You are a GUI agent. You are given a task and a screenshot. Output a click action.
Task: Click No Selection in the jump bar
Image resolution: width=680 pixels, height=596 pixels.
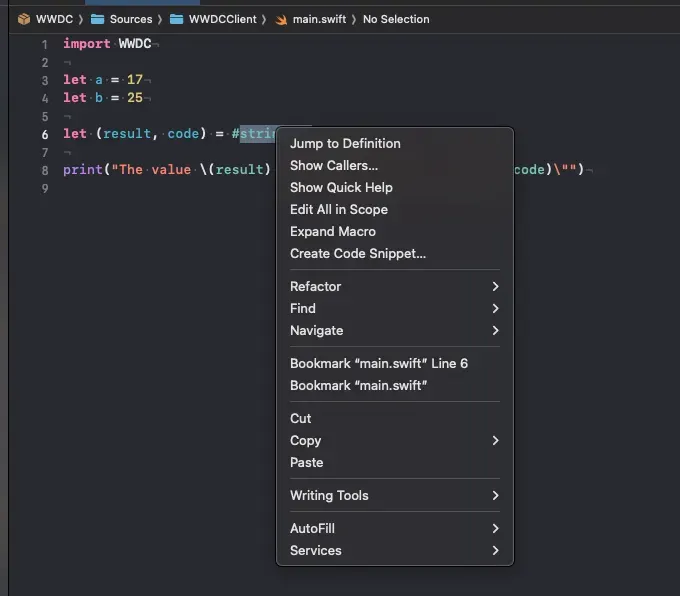(x=396, y=19)
